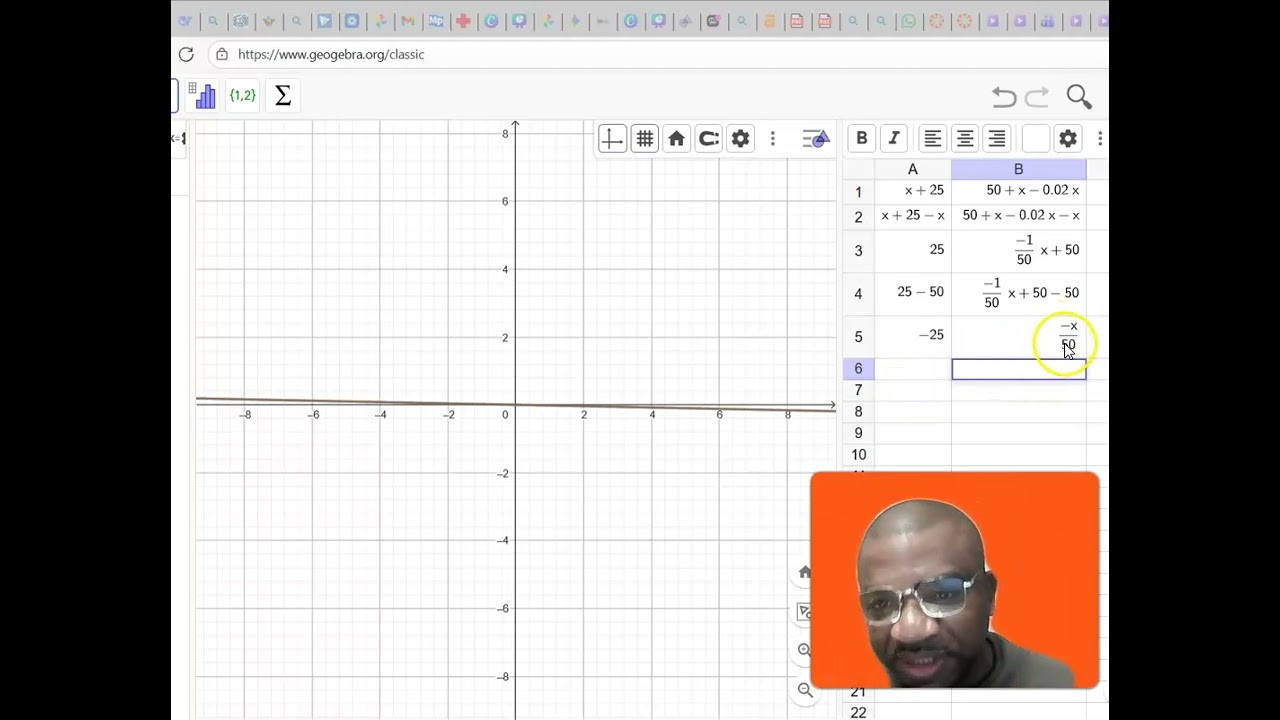Open the search magnifier in GeoGebra toolbar
This screenshot has height=720, width=1280.
tap(1079, 96)
